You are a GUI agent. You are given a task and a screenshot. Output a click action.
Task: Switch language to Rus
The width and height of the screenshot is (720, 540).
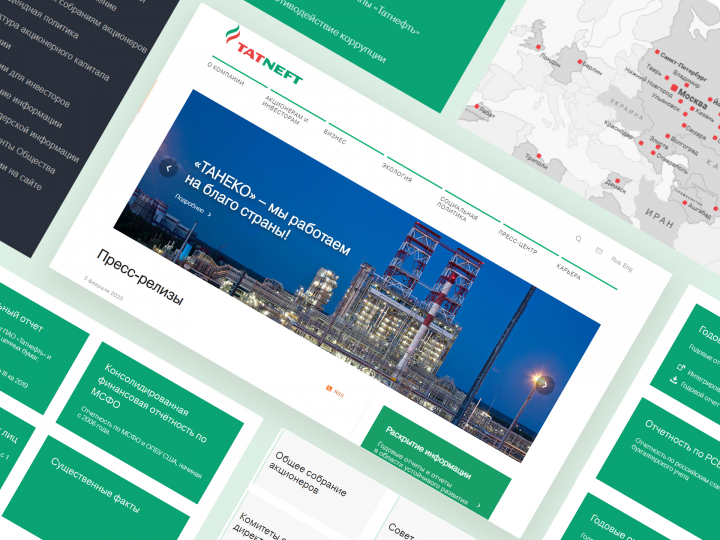click(616, 260)
